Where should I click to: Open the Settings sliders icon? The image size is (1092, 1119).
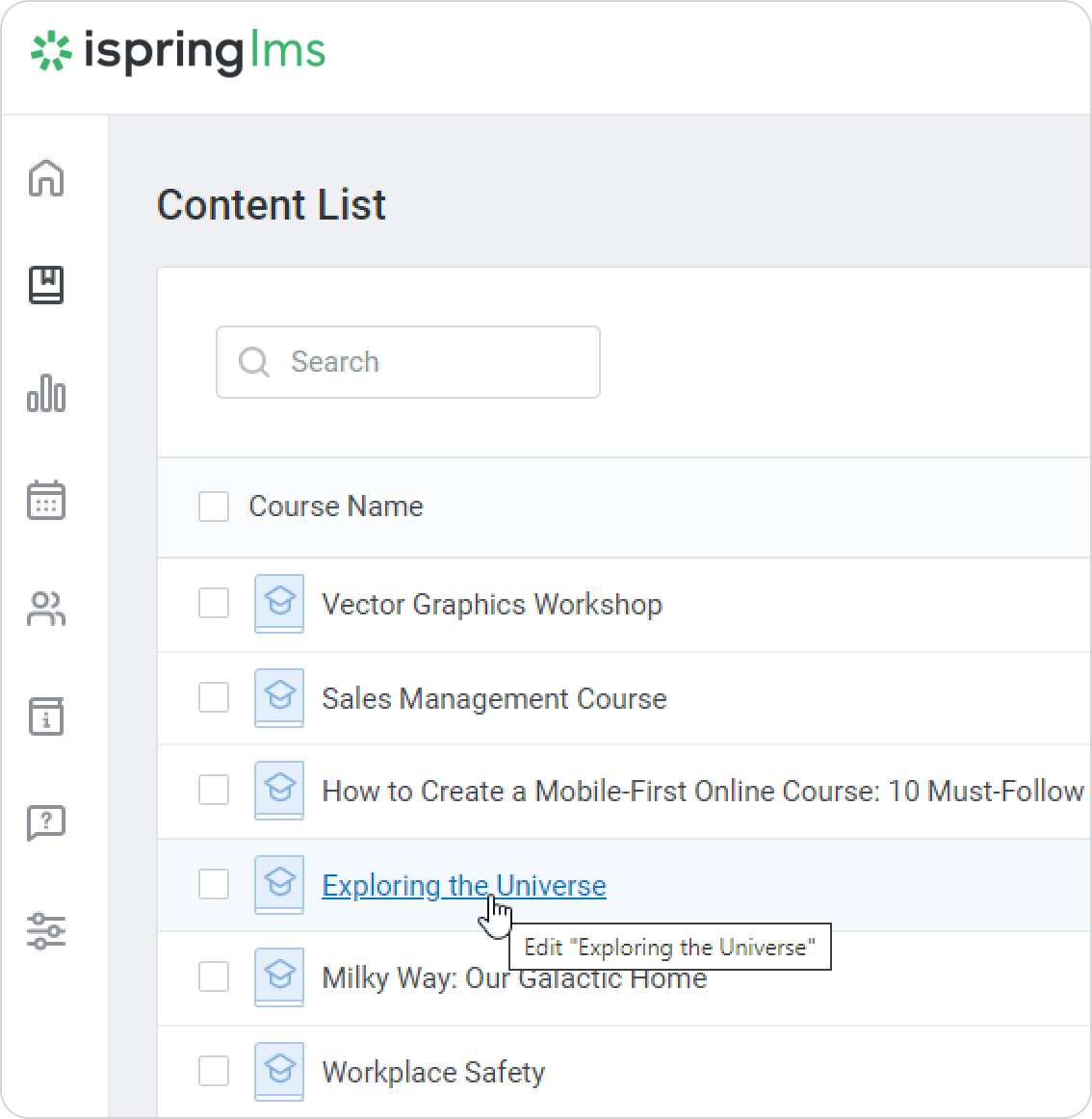pos(46,931)
